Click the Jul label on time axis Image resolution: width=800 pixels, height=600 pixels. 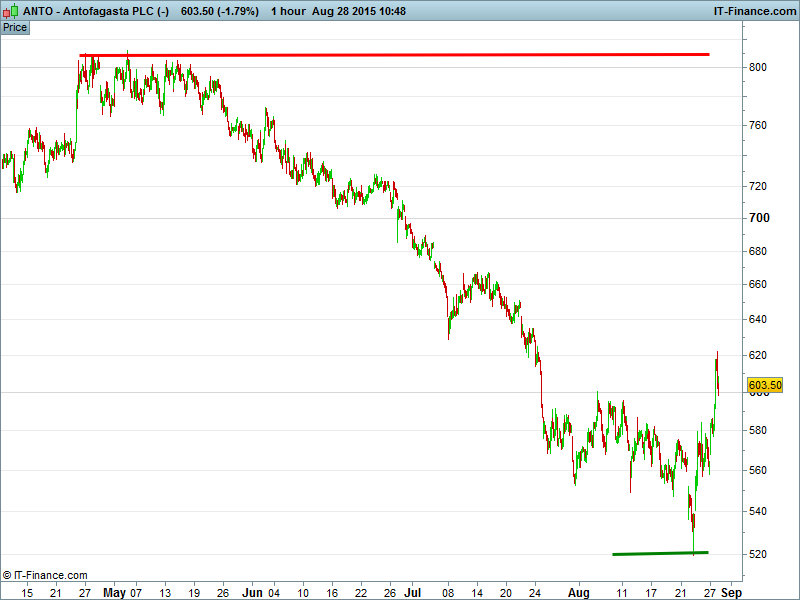pos(412,592)
